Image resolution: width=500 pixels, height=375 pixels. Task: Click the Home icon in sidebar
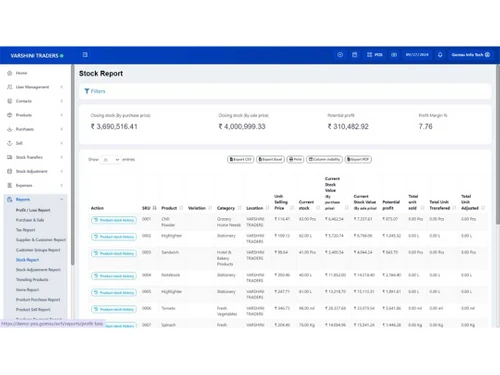(10, 73)
